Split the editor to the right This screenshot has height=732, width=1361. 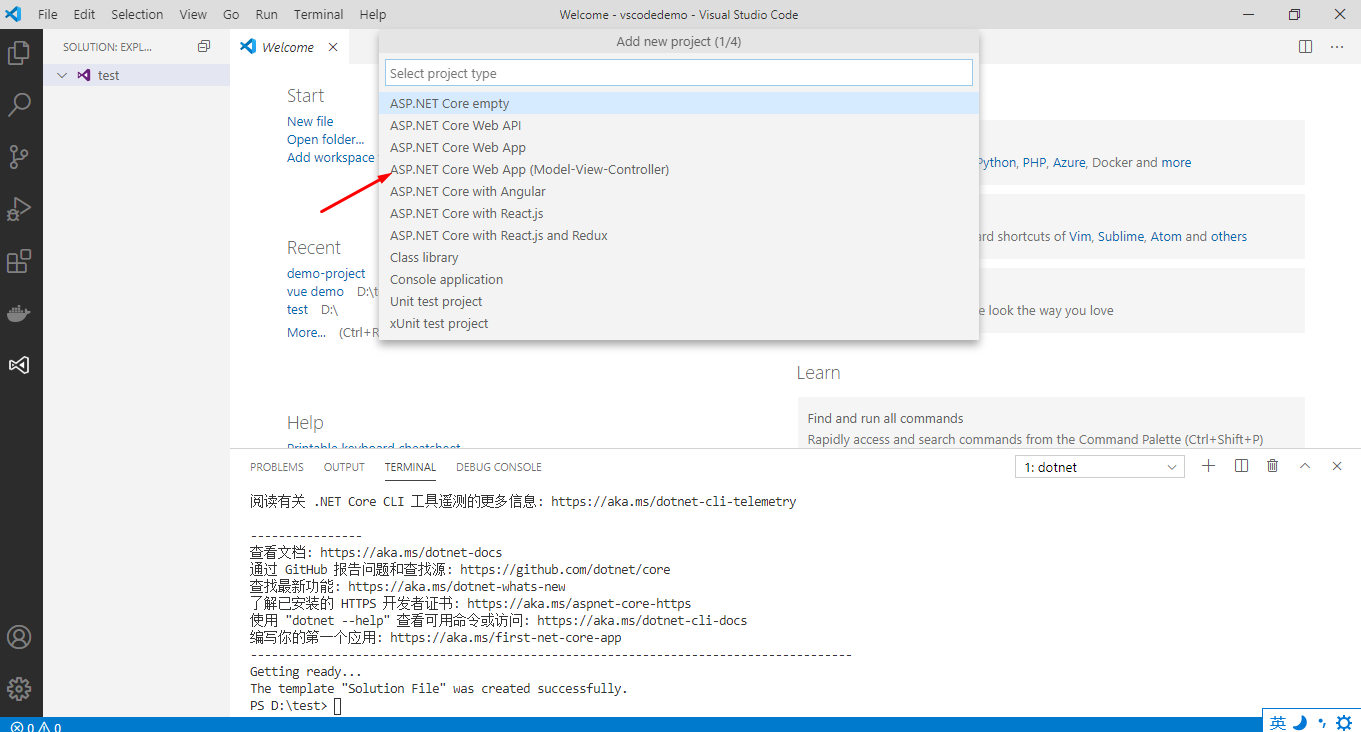coord(1305,47)
